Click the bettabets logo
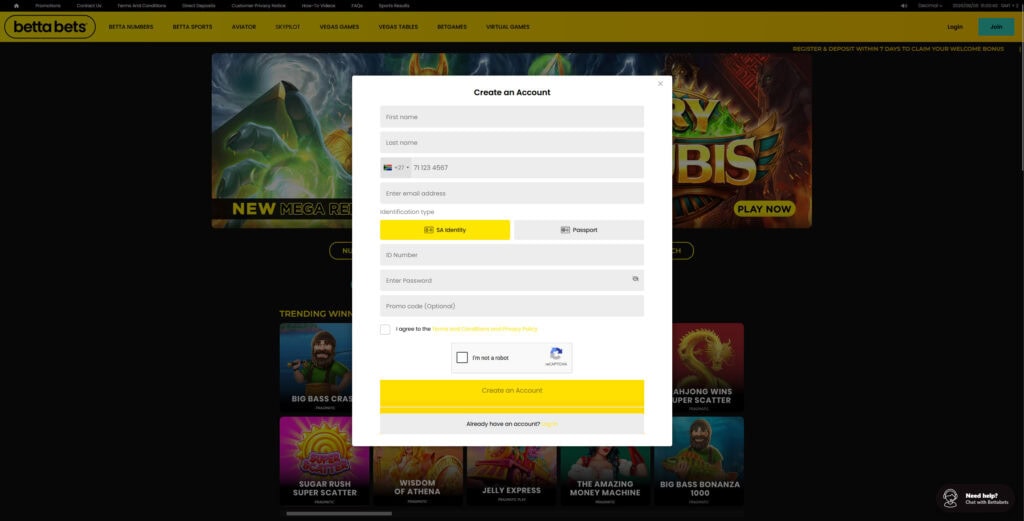Viewport: 1024px width, 521px height. click(x=50, y=27)
